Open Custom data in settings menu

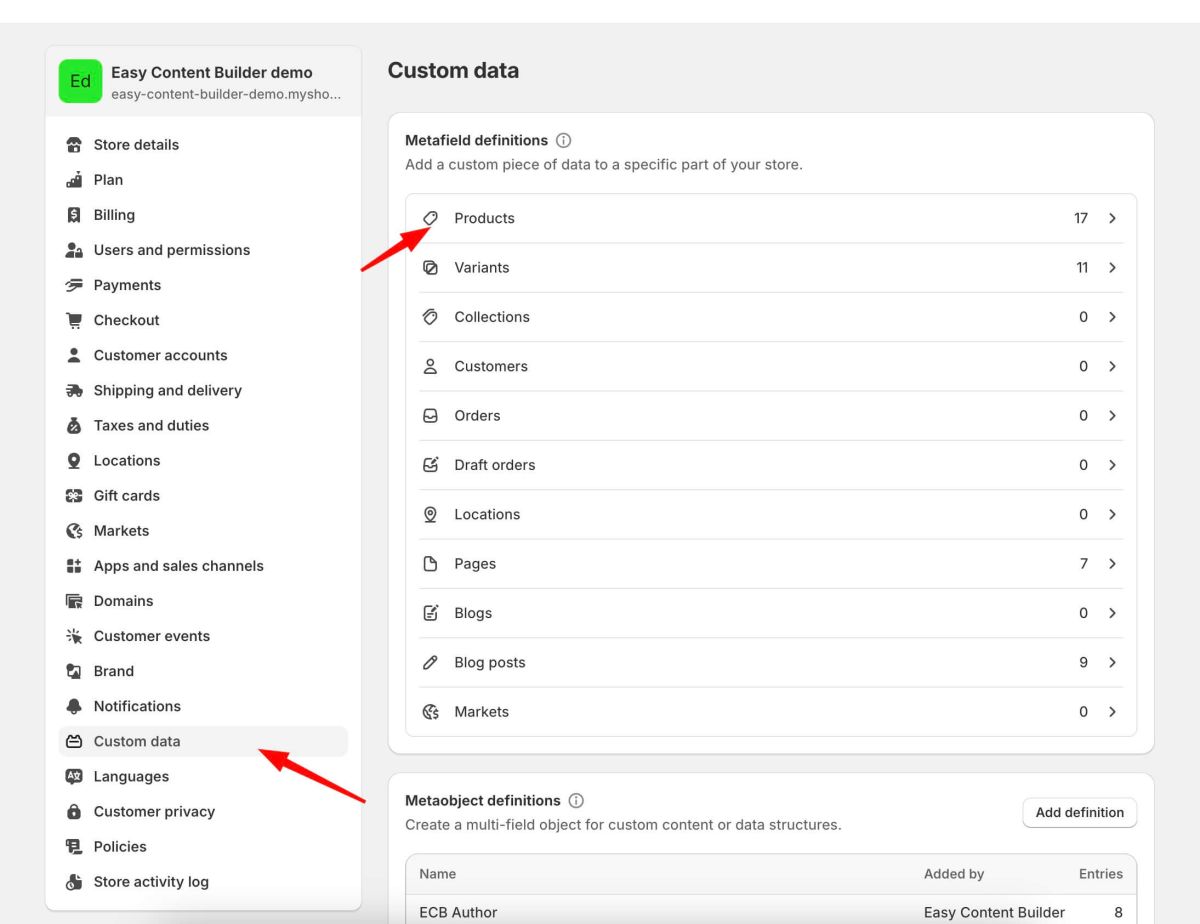coord(137,741)
